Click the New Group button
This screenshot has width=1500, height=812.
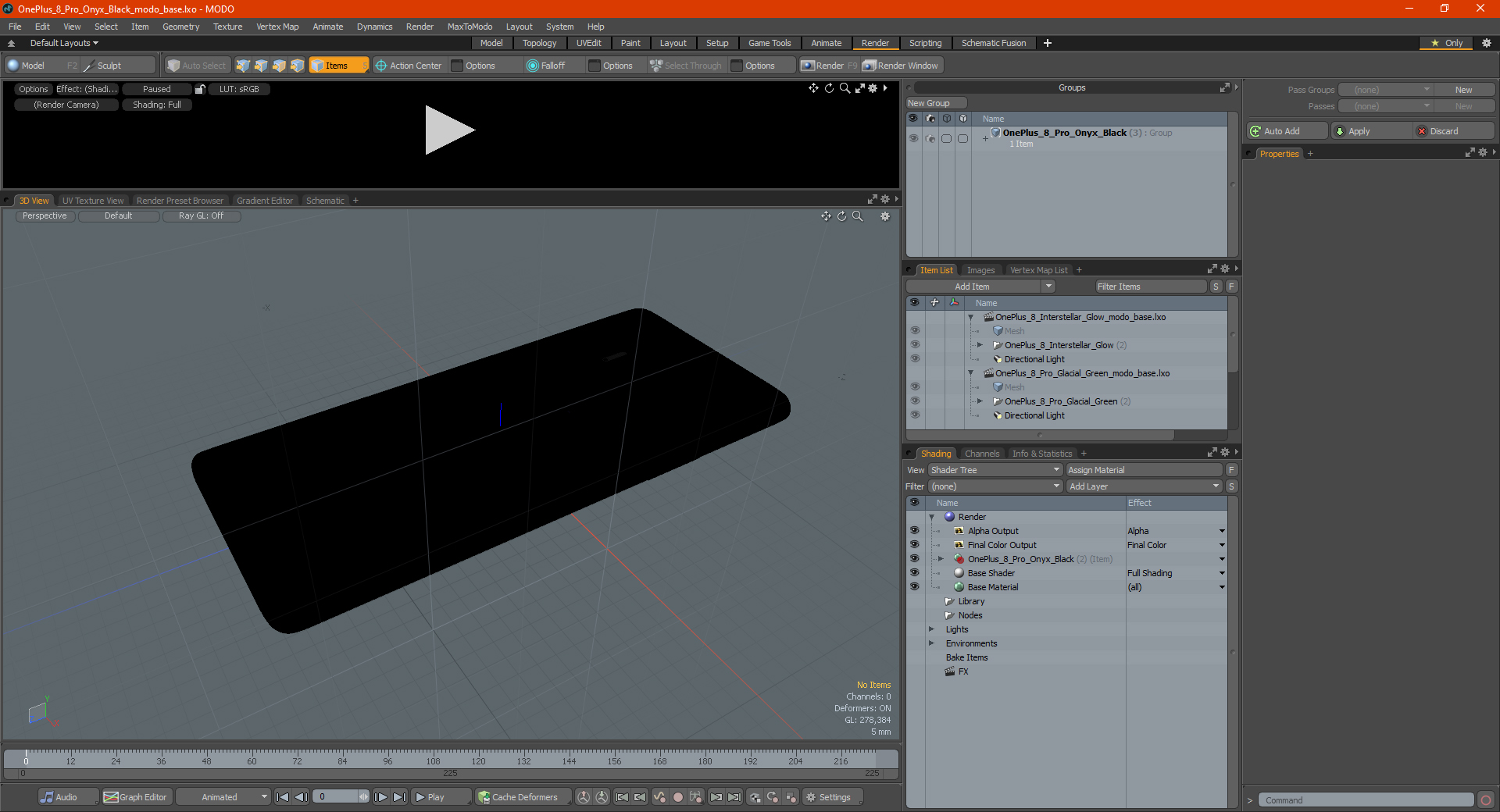(936, 103)
